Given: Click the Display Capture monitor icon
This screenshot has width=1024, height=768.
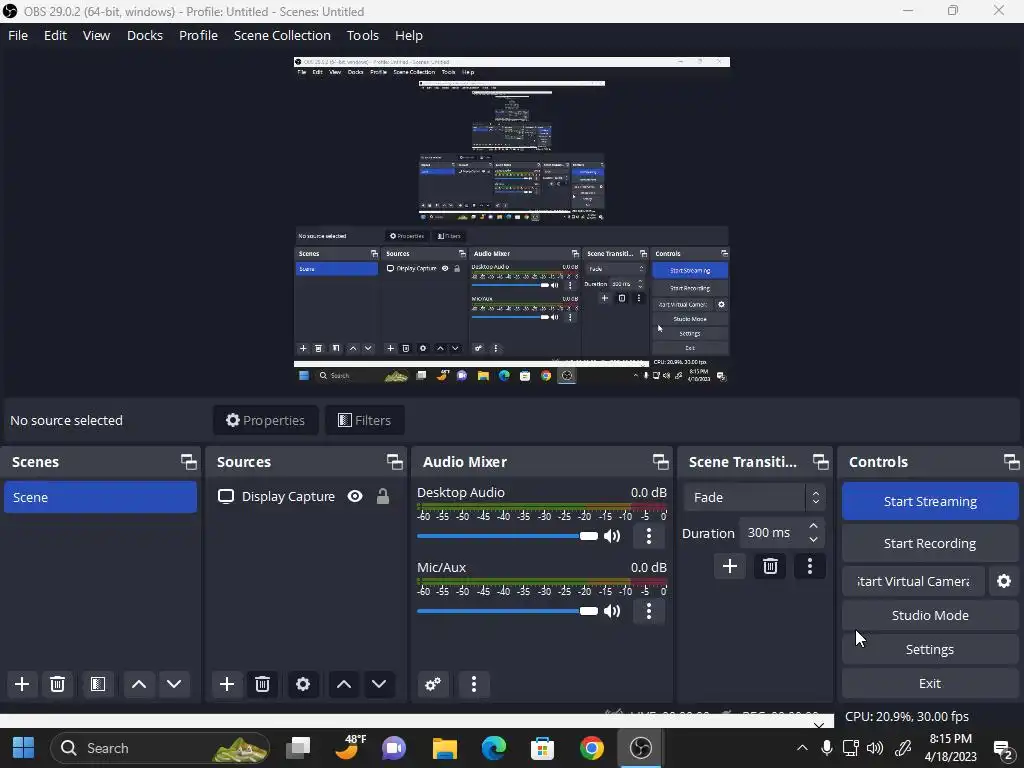Looking at the screenshot, I should pos(226,497).
